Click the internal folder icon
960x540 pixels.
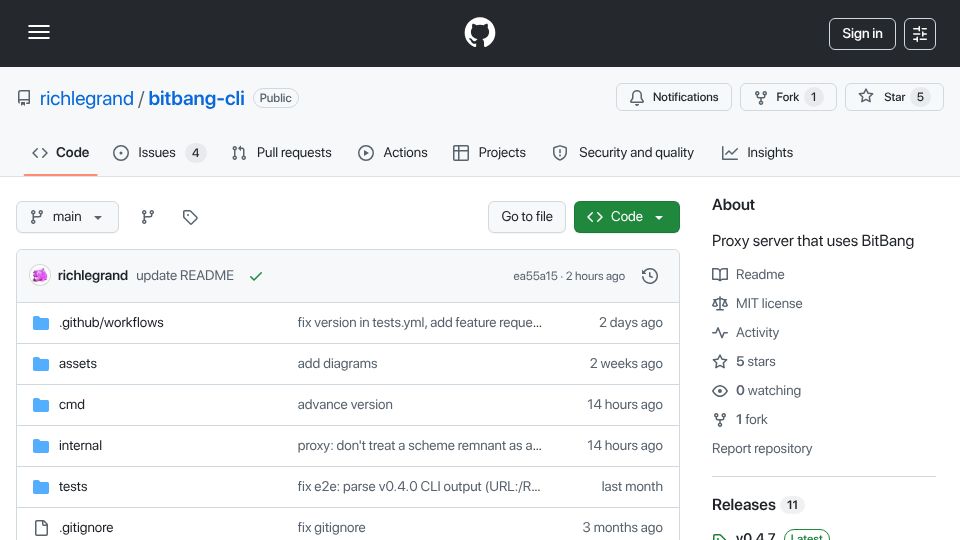pyautogui.click(x=41, y=446)
